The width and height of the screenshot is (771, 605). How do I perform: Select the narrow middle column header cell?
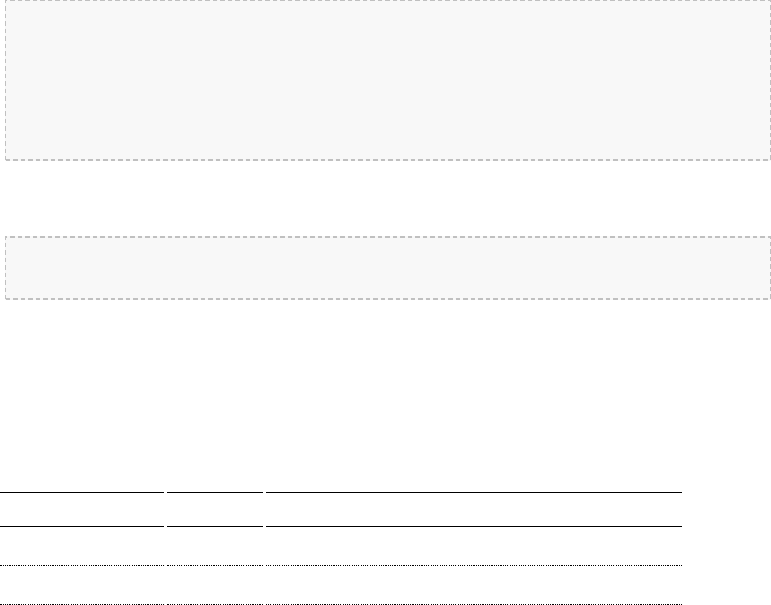point(215,509)
